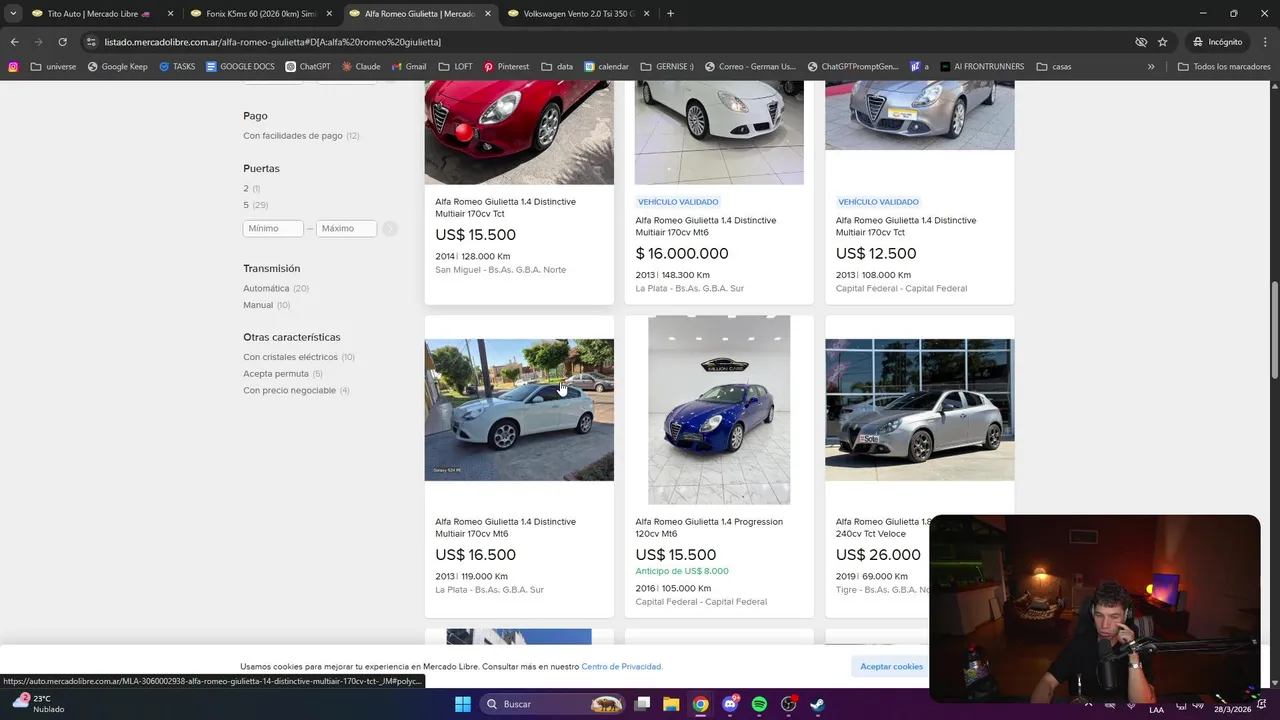The width and height of the screenshot is (1280, 720).
Task: Expand hidden bookmarks chevron
Action: pyautogui.click(x=1151, y=67)
